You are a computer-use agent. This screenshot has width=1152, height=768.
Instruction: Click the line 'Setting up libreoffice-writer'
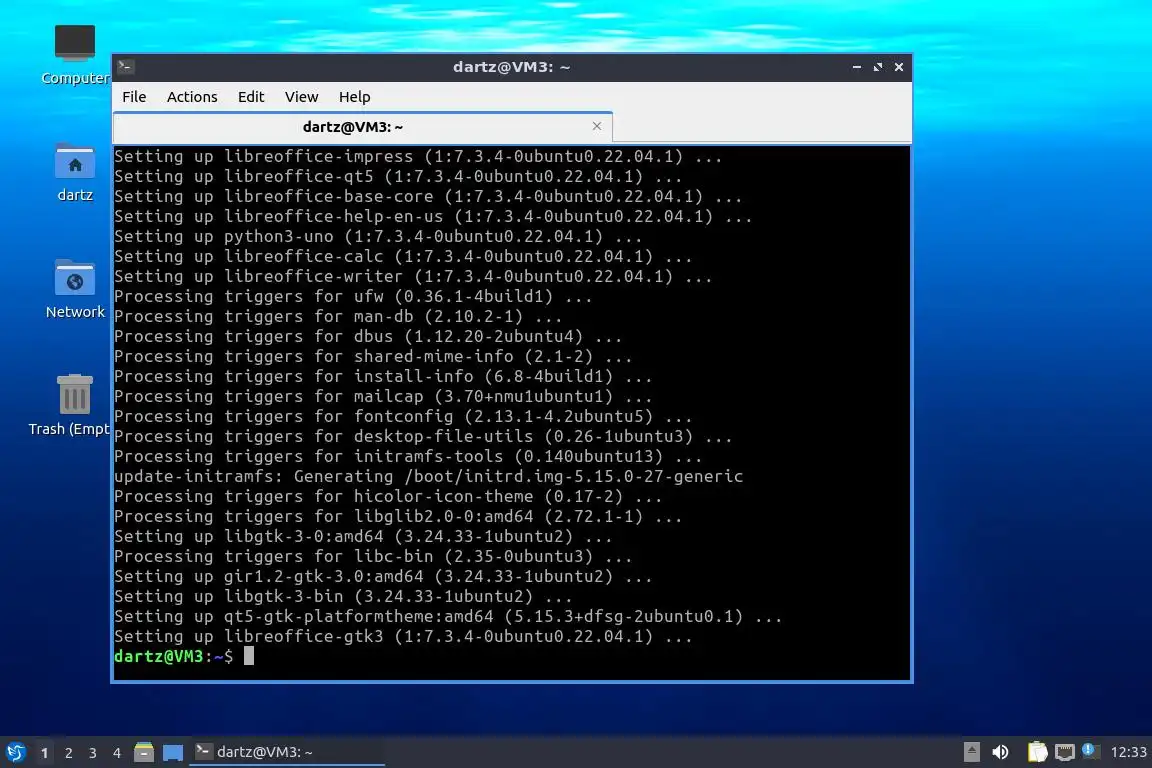412,276
